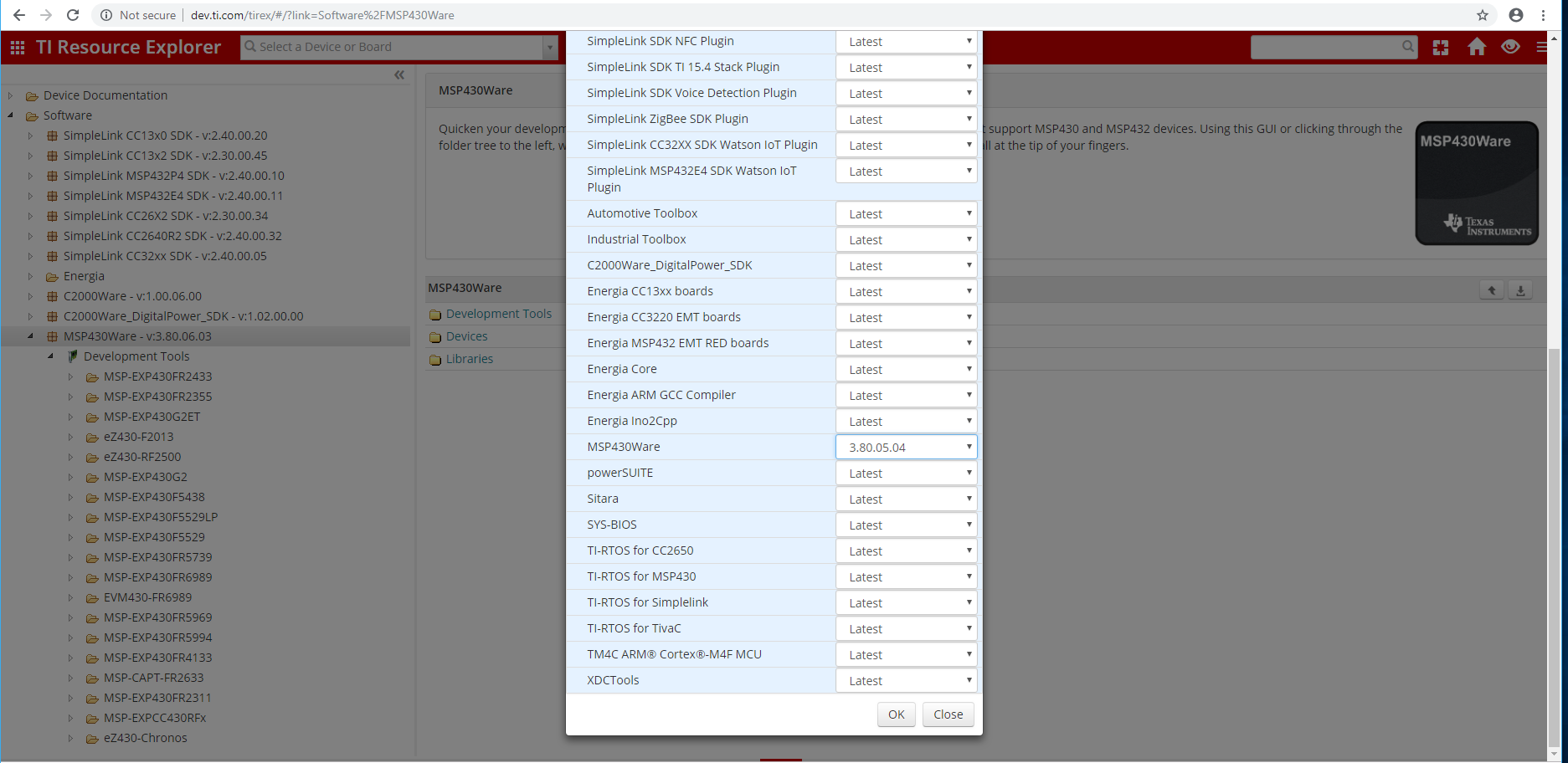Expand SimpleLink CC13x0 SDK tree node
This screenshot has height=763, width=1568.
pyautogui.click(x=31, y=136)
